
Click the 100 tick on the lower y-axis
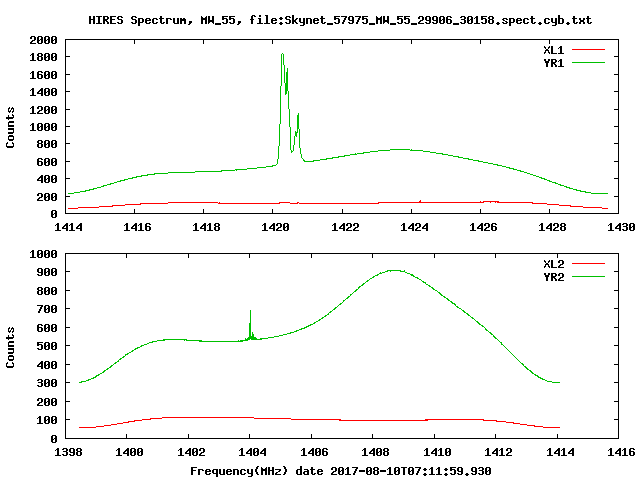47,420
